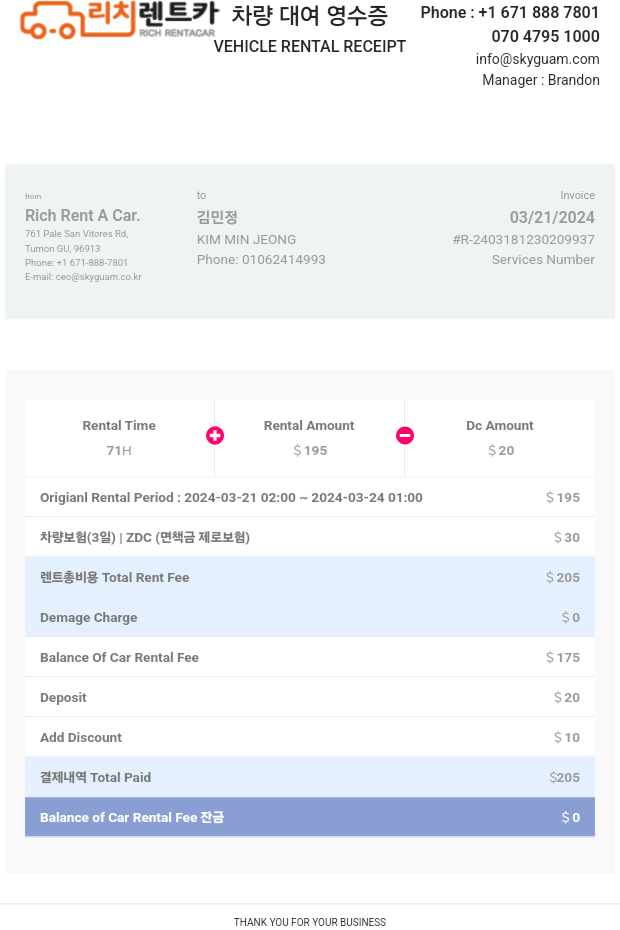Select the 070 4795 1000 phone number
Viewport: 620px width, 930px height.
click(x=545, y=36)
